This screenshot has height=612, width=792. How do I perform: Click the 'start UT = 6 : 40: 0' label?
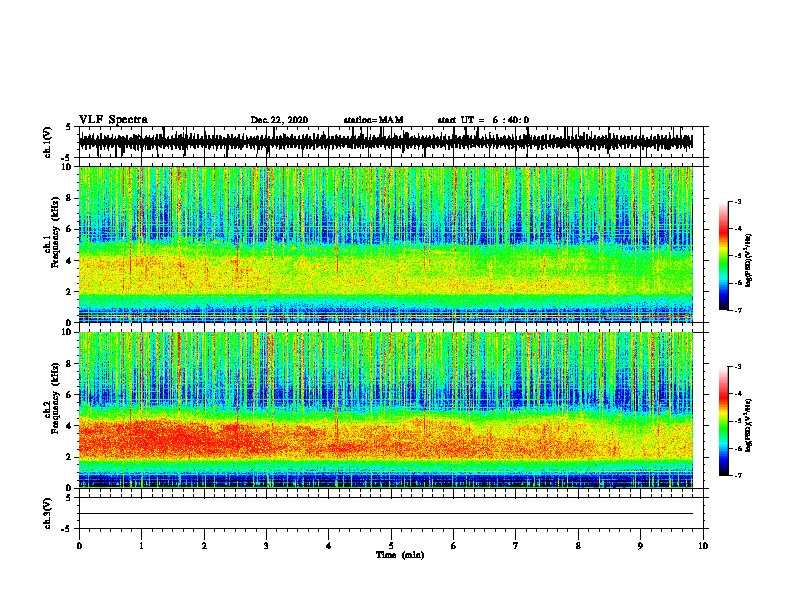click(483, 120)
